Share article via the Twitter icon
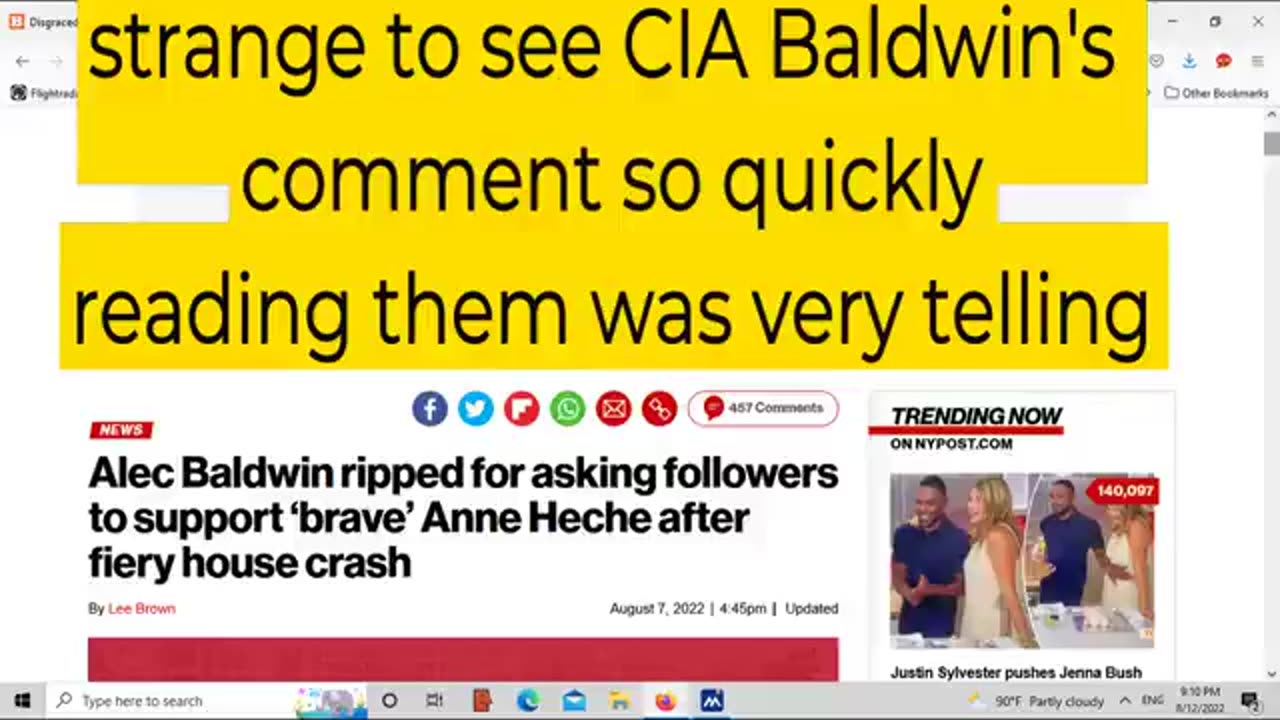Screen dimensions: 1280x720 (x=476, y=408)
